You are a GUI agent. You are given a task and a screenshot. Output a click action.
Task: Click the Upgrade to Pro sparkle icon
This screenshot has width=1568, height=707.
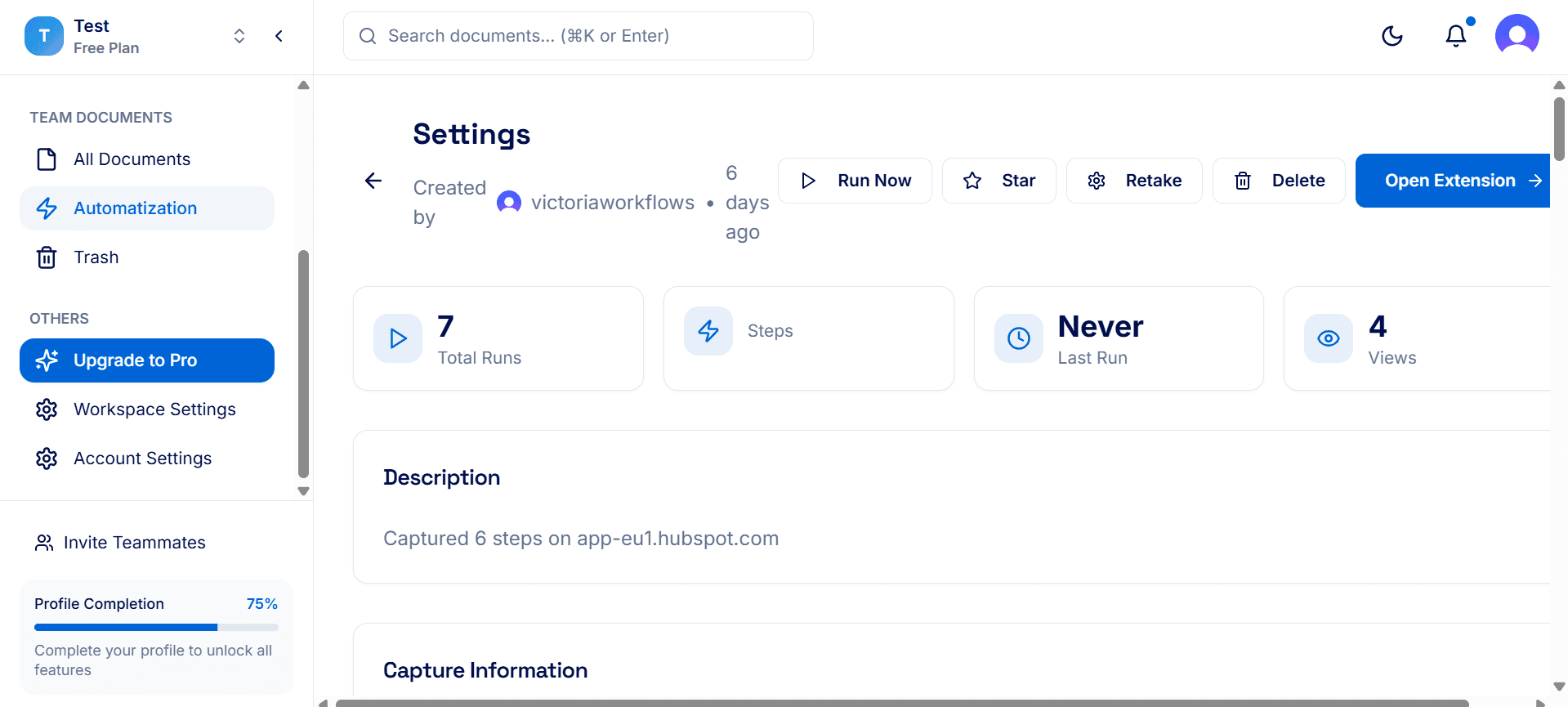[47, 360]
